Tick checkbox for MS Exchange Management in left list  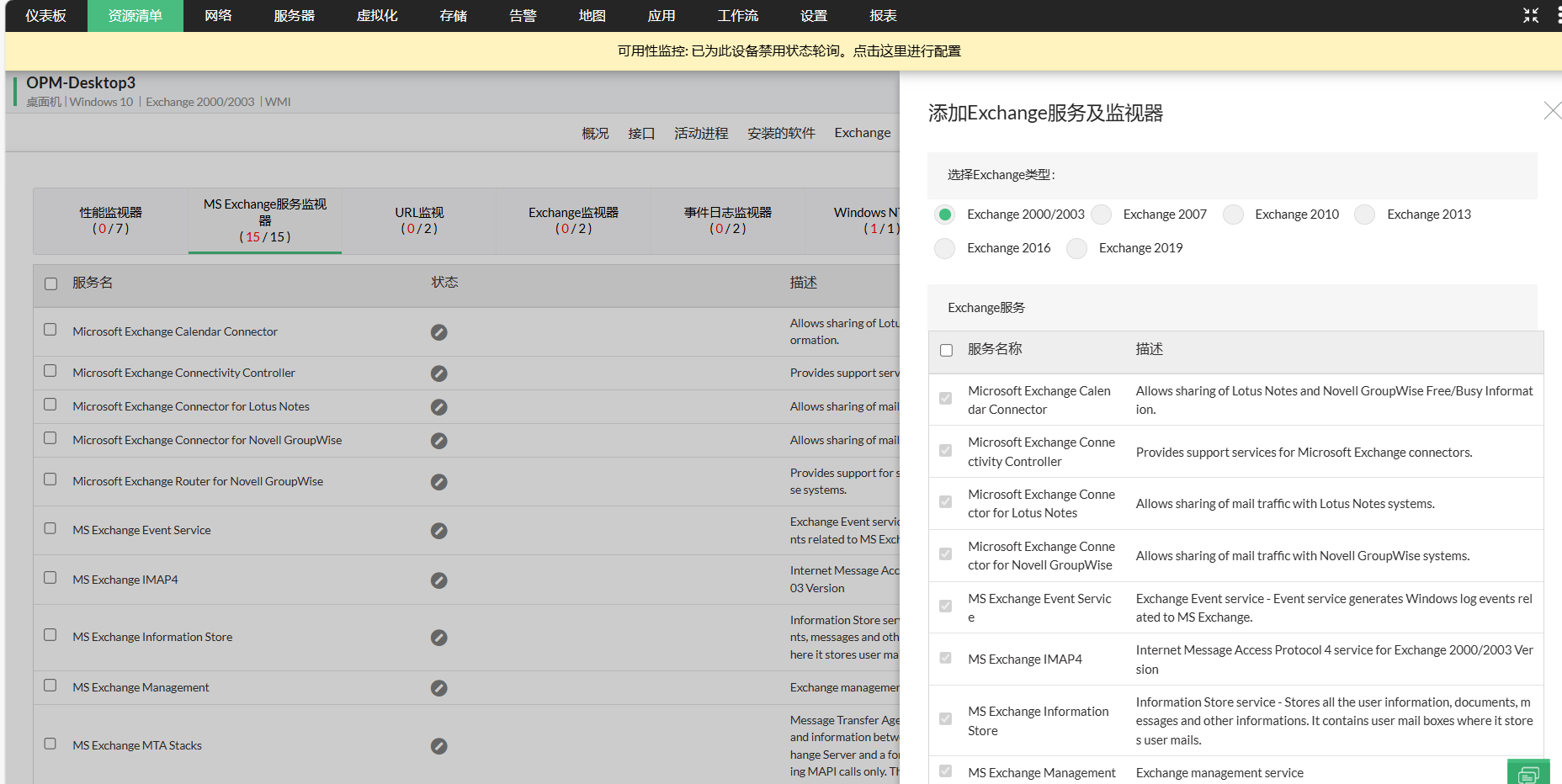(x=50, y=686)
